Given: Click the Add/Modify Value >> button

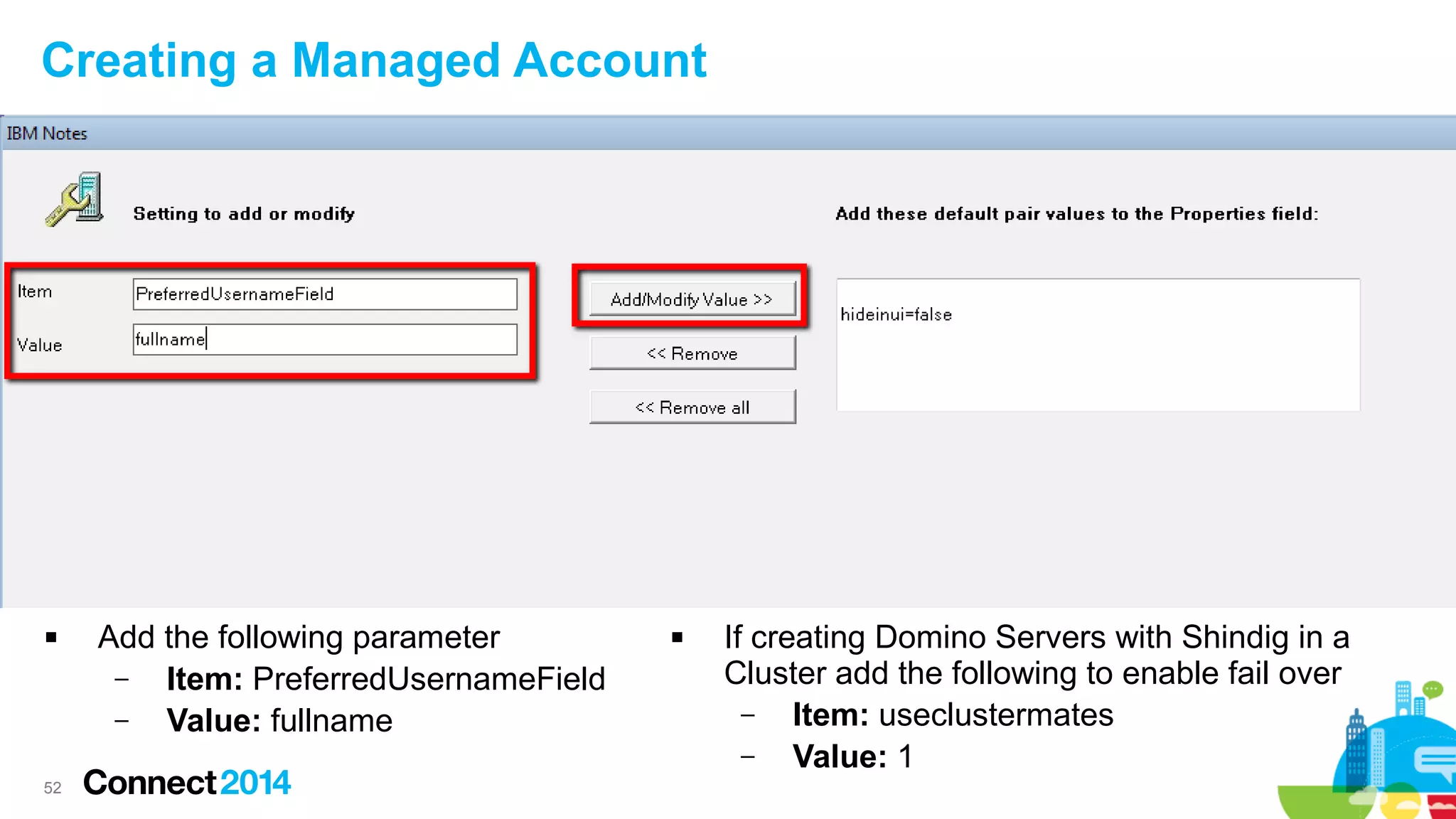Looking at the screenshot, I should point(692,299).
